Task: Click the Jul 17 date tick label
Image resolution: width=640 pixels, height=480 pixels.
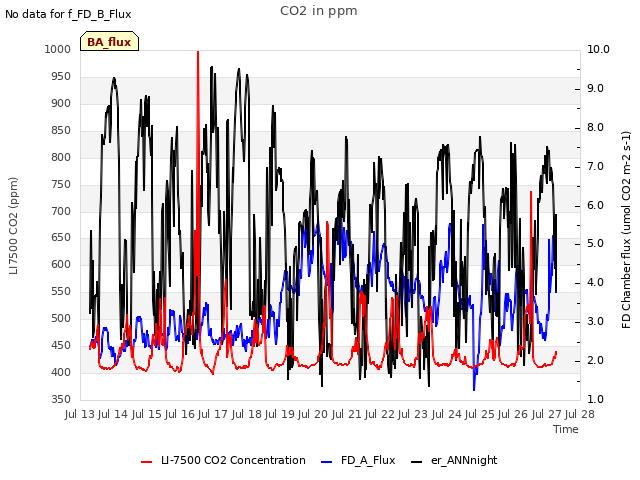Action: (x=213, y=414)
